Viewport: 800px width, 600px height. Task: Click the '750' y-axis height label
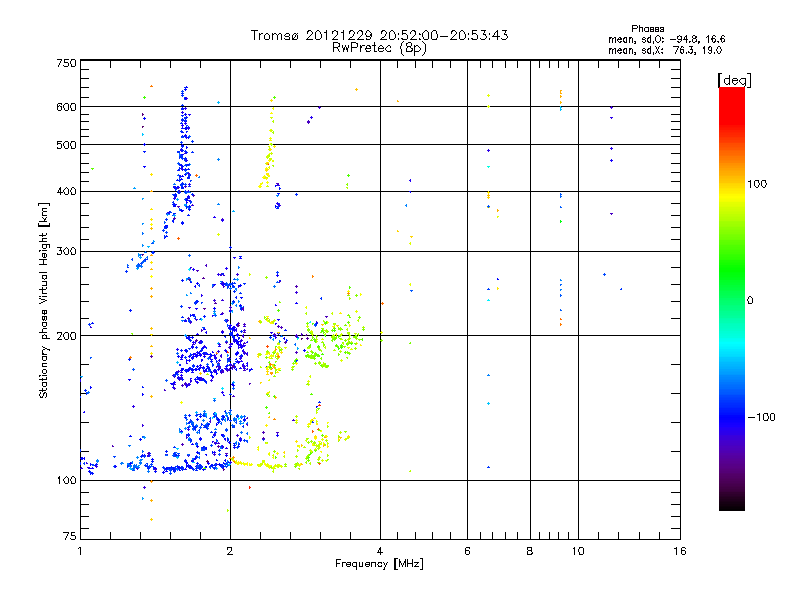tap(66, 63)
